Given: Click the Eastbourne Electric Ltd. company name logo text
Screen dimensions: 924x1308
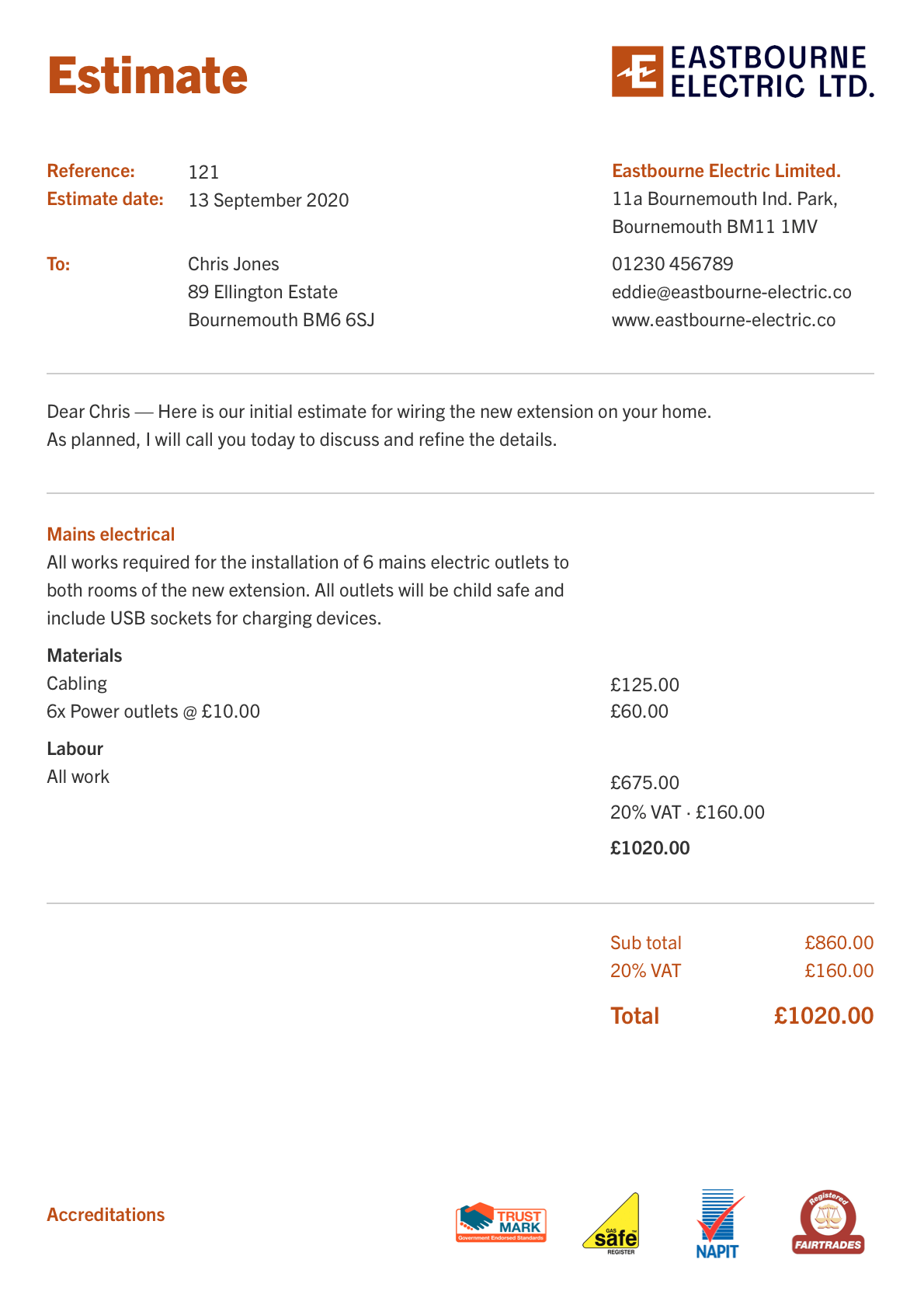Looking at the screenshot, I should (x=771, y=71).
